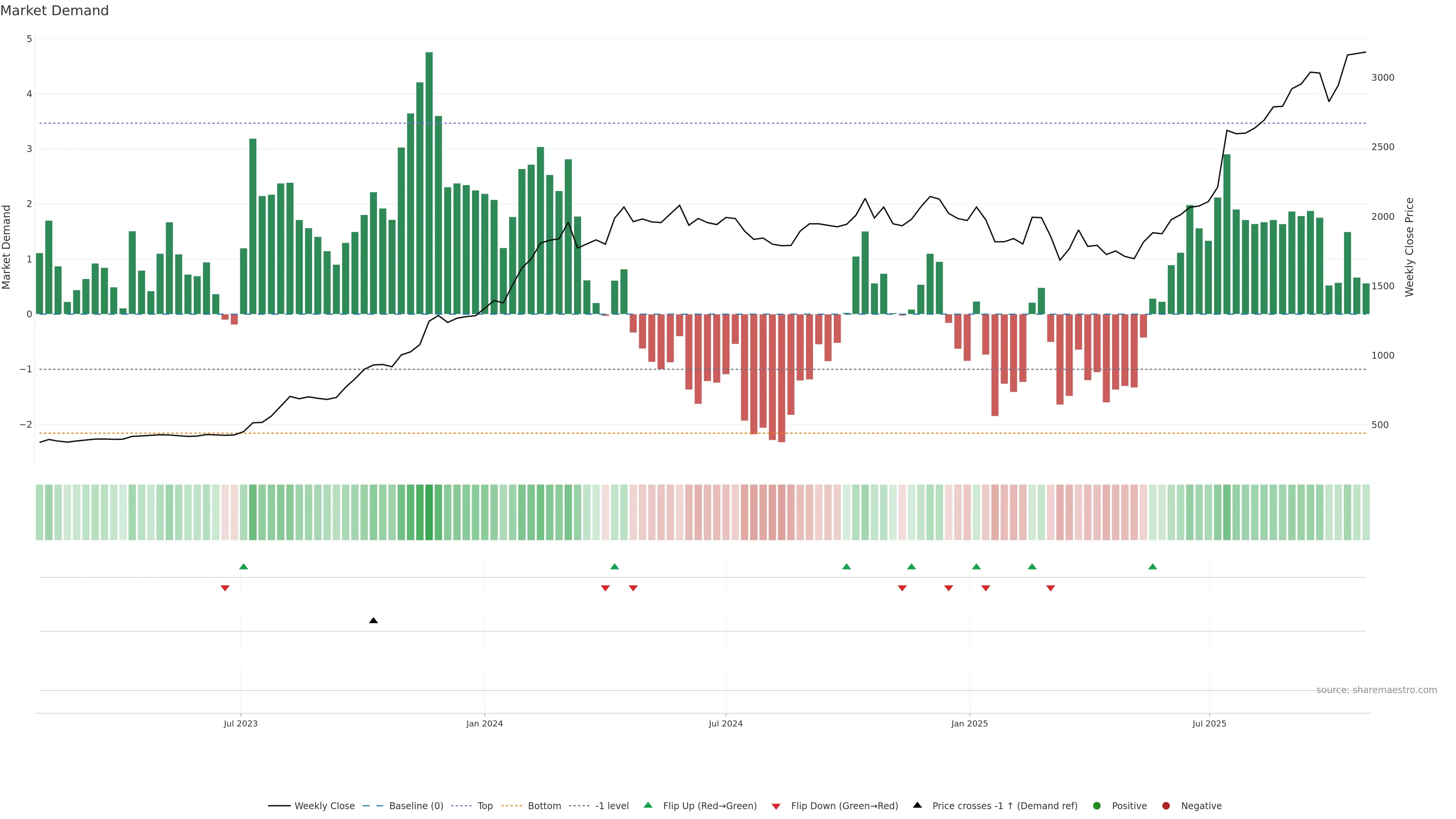
Task: Toggle the Top dotted line legend entry
Action: (x=485, y=805)
